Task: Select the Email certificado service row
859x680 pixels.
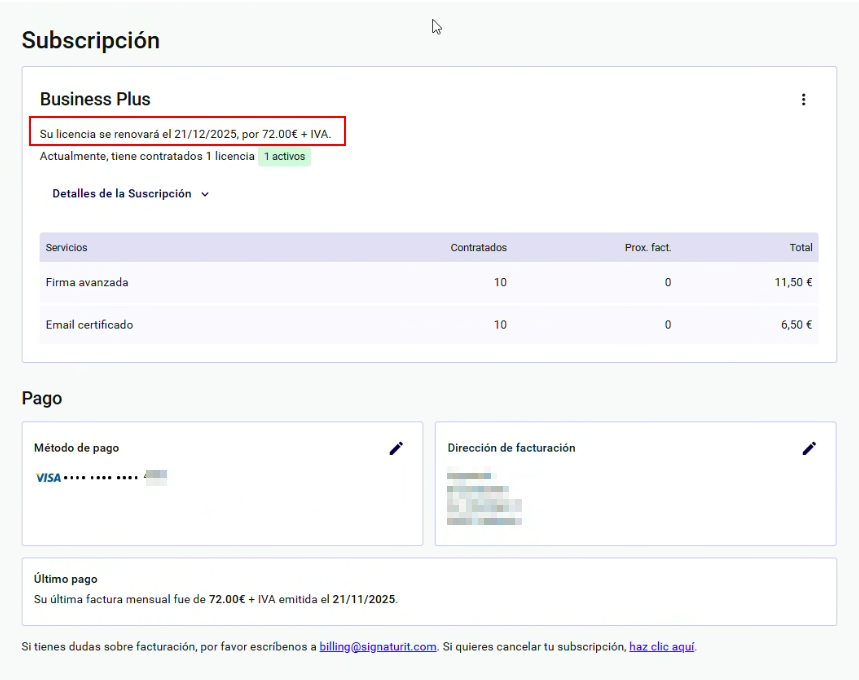Action: point(89,325)
